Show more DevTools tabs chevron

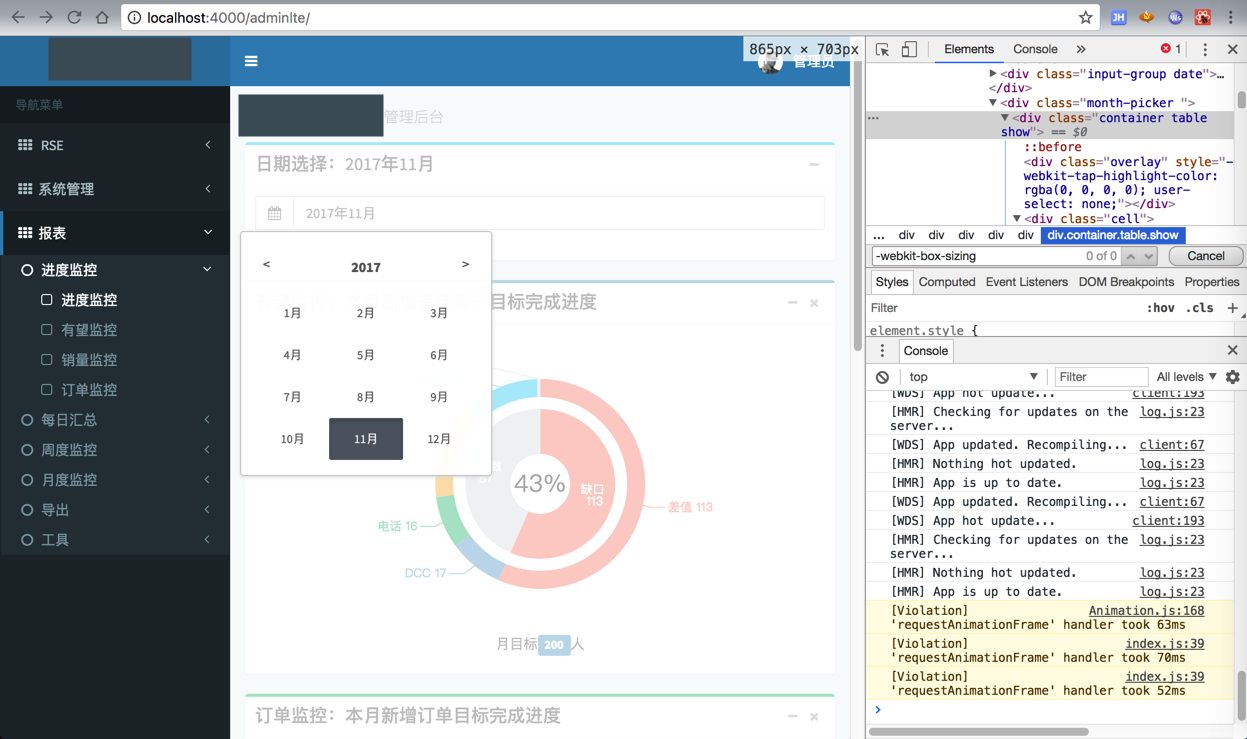[x=1081, y=49]
